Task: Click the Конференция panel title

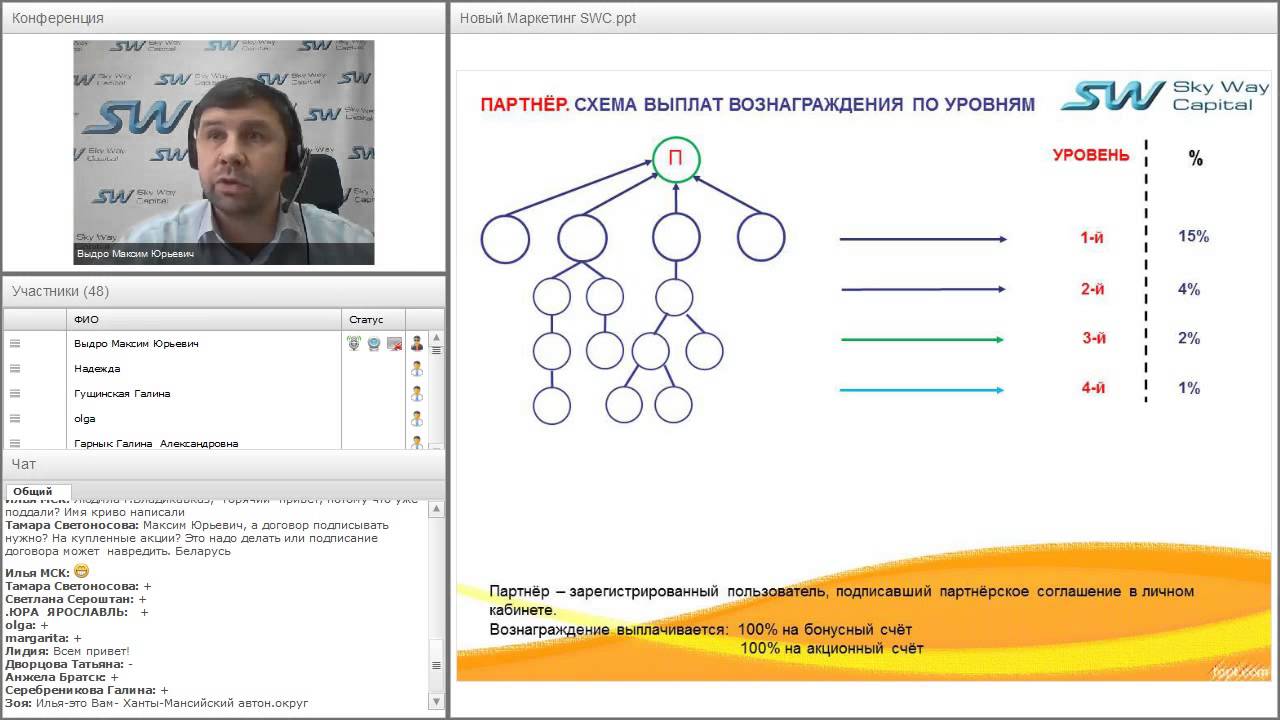Action: coord(57,18)
